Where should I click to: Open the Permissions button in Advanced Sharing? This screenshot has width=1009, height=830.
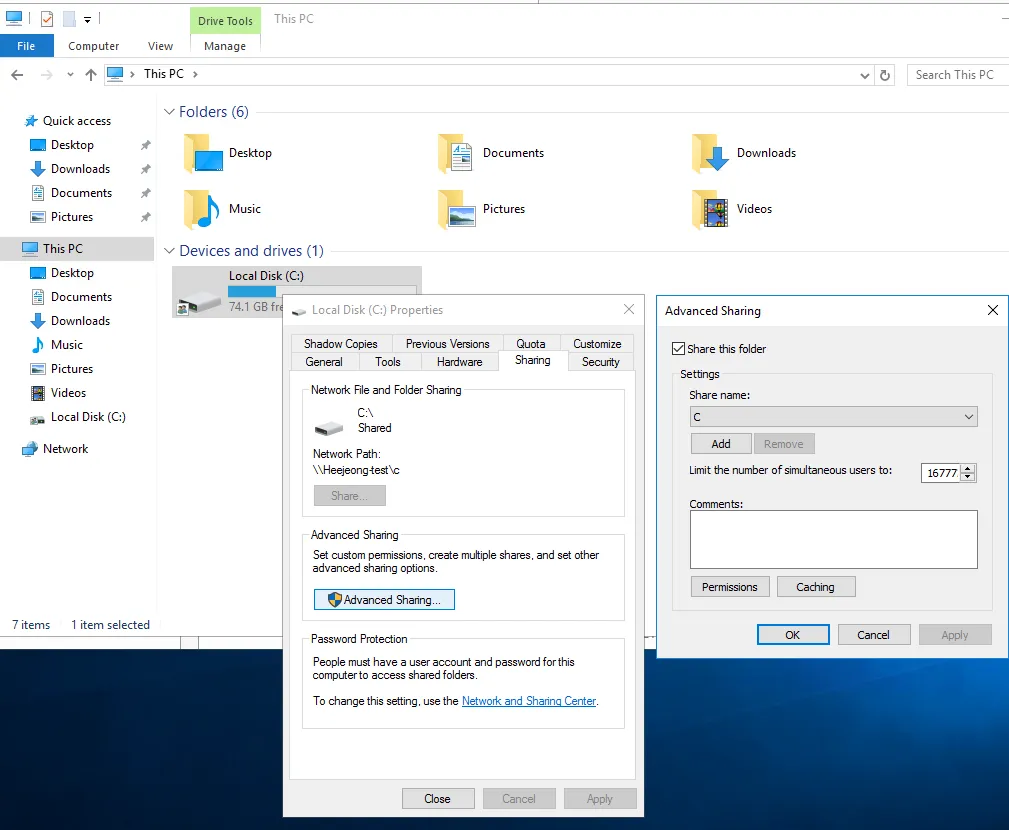[730, 587]
